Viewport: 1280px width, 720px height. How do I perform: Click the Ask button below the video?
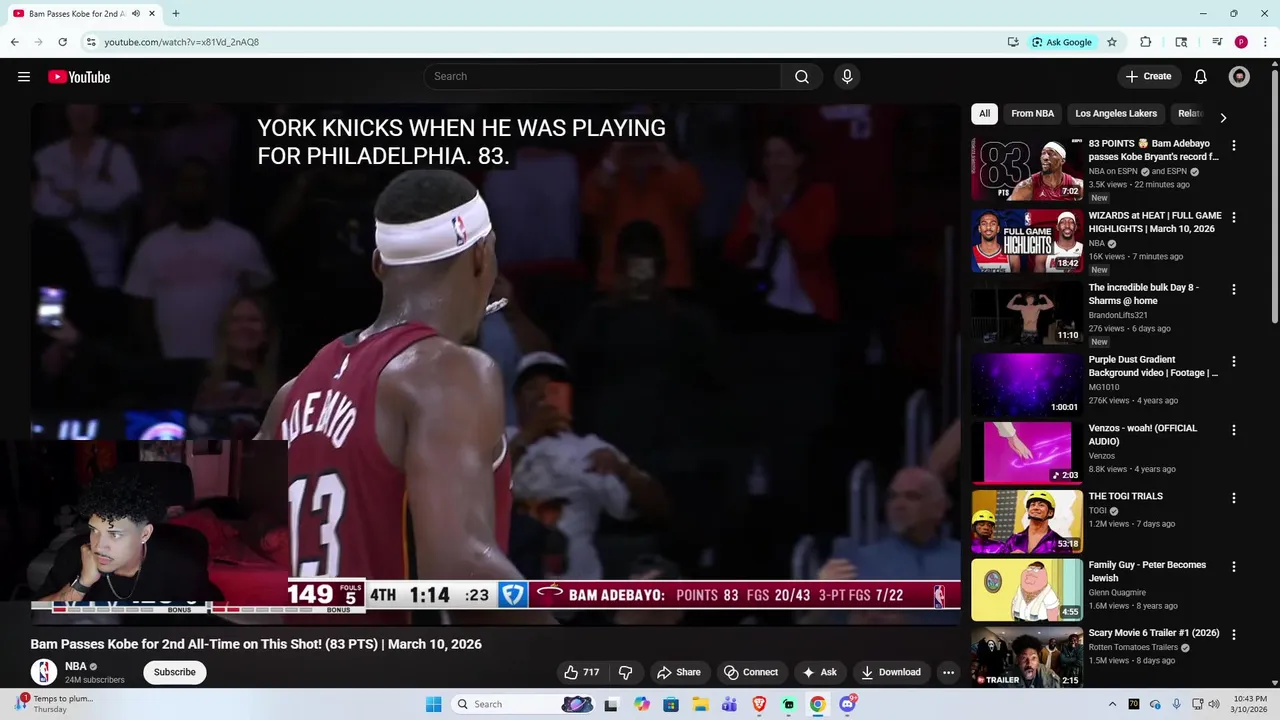(819, 672)
